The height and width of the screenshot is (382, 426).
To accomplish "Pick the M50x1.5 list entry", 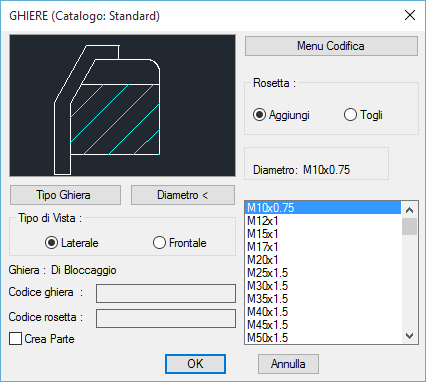I will (323, 338).
